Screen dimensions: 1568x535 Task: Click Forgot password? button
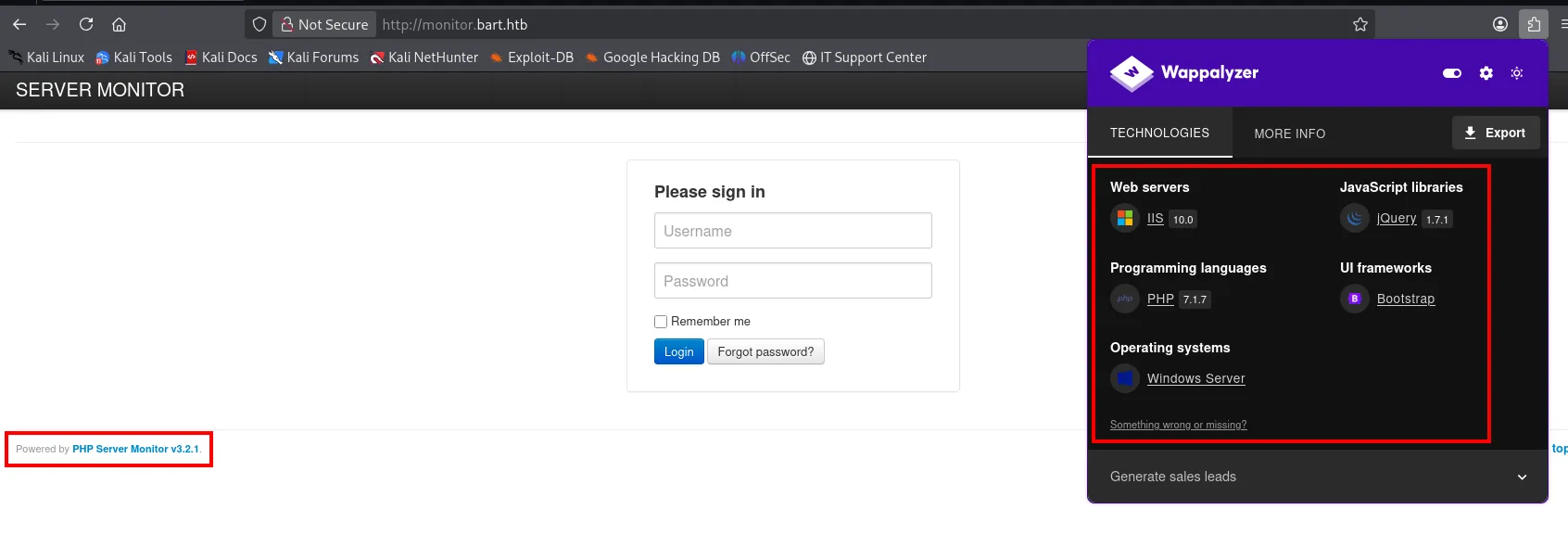(x=765, y=351)
